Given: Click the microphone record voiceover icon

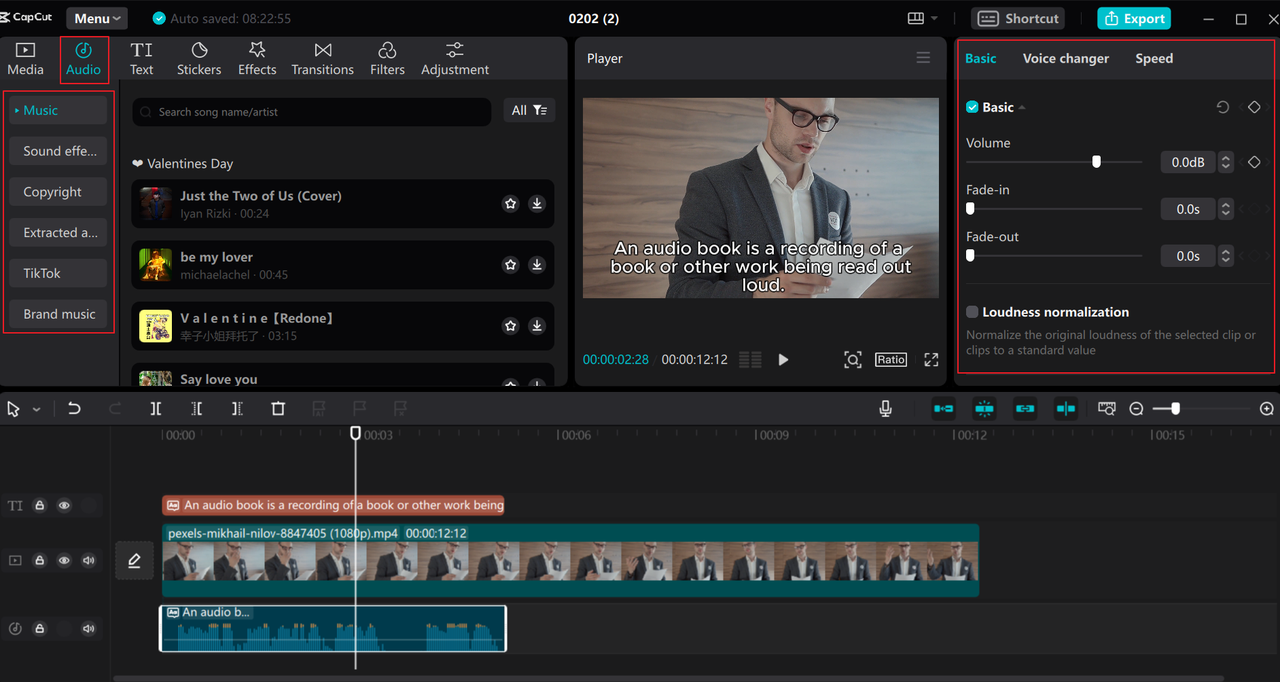Looking at the screenshot, I should tap(885, 408).
